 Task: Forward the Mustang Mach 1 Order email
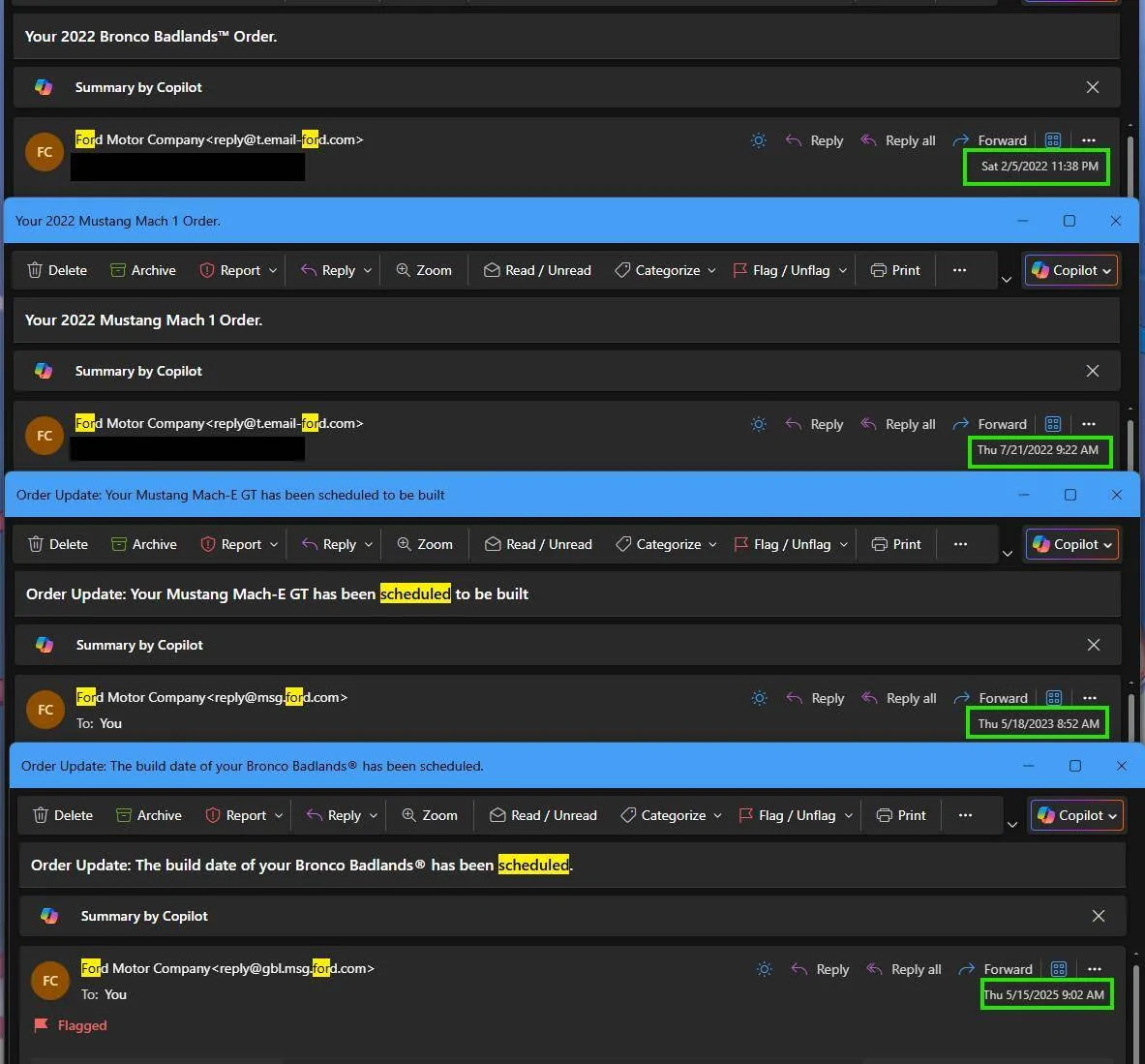tap(990, 424)
